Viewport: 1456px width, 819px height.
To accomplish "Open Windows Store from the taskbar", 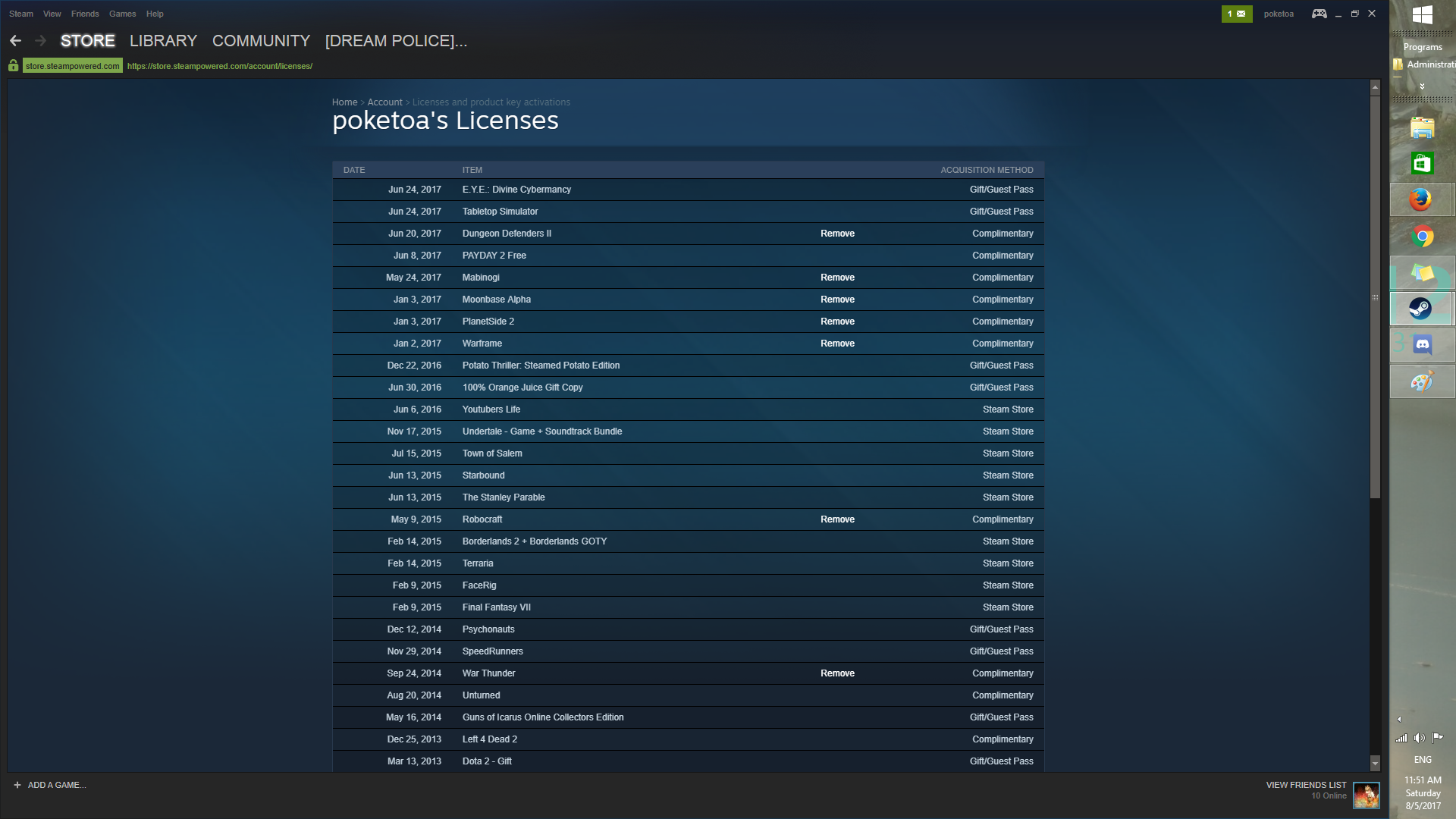I will pyautogui.click(x=1423, y=163).
